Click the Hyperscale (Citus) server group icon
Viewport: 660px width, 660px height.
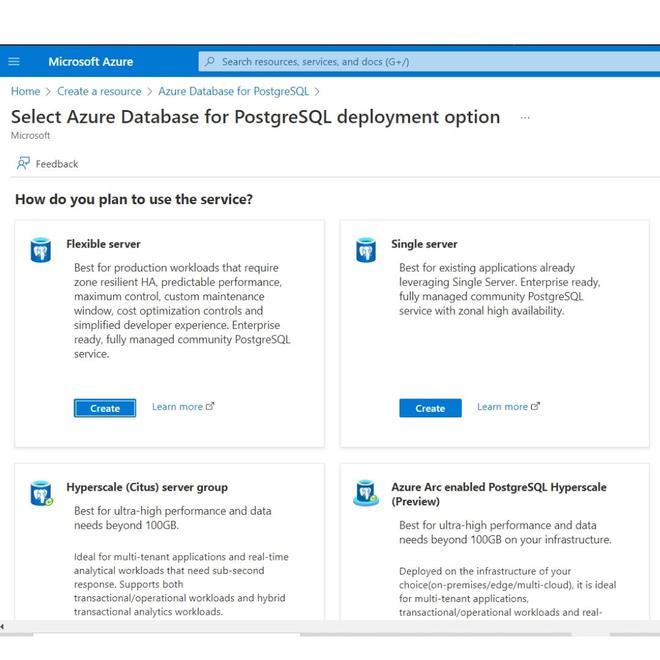pos(41,493)
